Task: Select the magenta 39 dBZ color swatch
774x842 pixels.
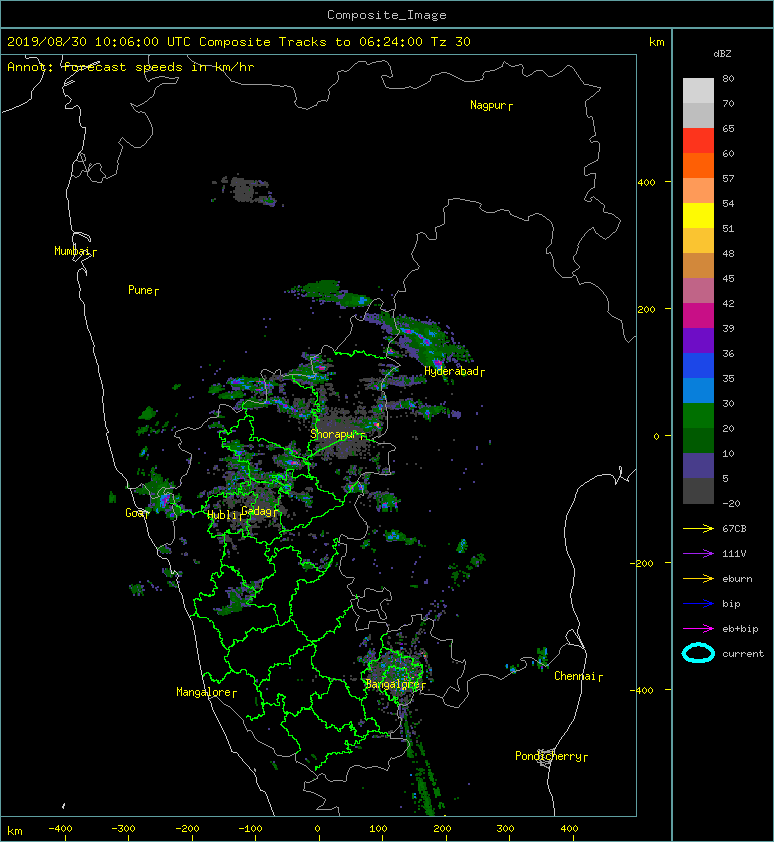Action: click(x=698, y=316)
